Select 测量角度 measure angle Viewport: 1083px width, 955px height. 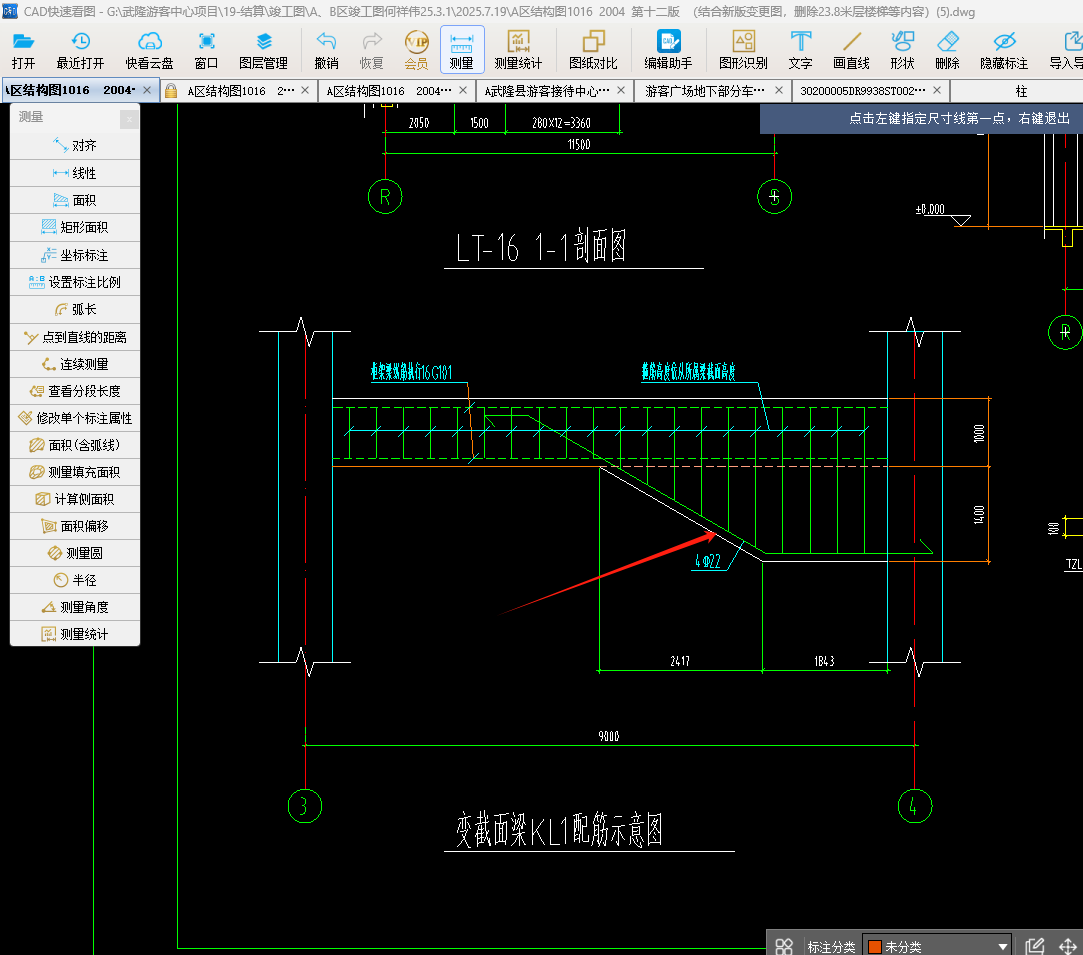point(75,607)
